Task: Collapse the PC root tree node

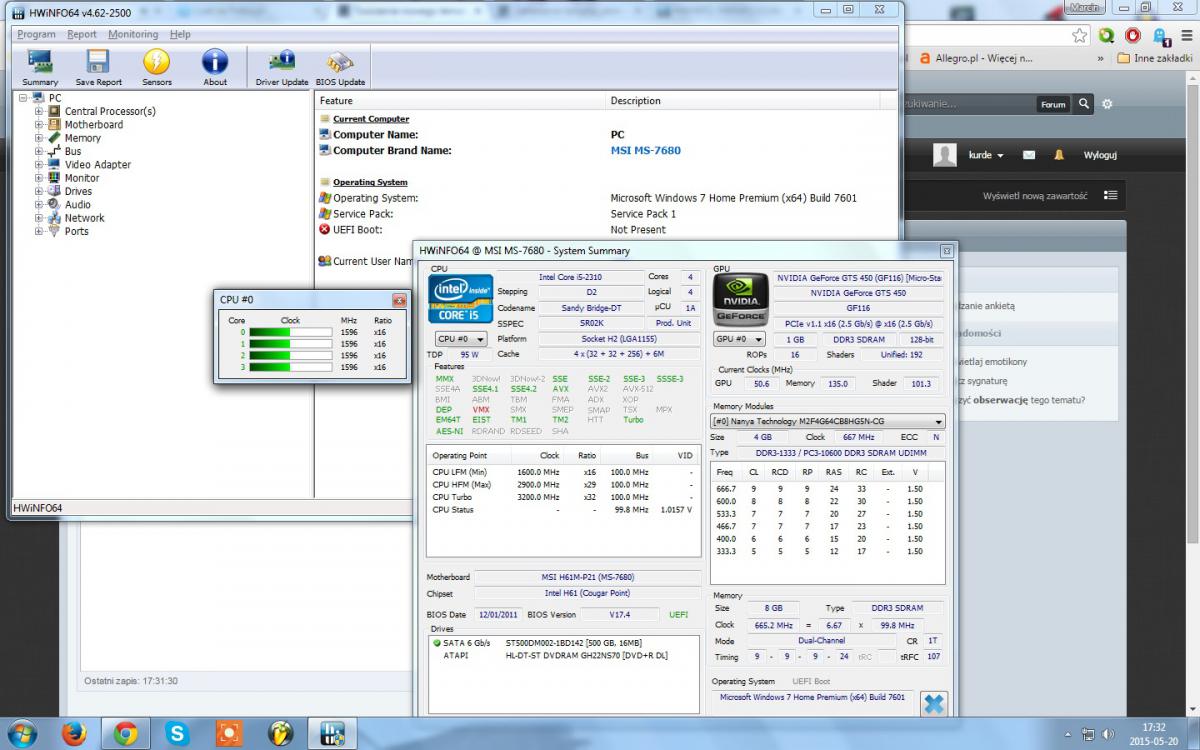Action: point(25,98)
